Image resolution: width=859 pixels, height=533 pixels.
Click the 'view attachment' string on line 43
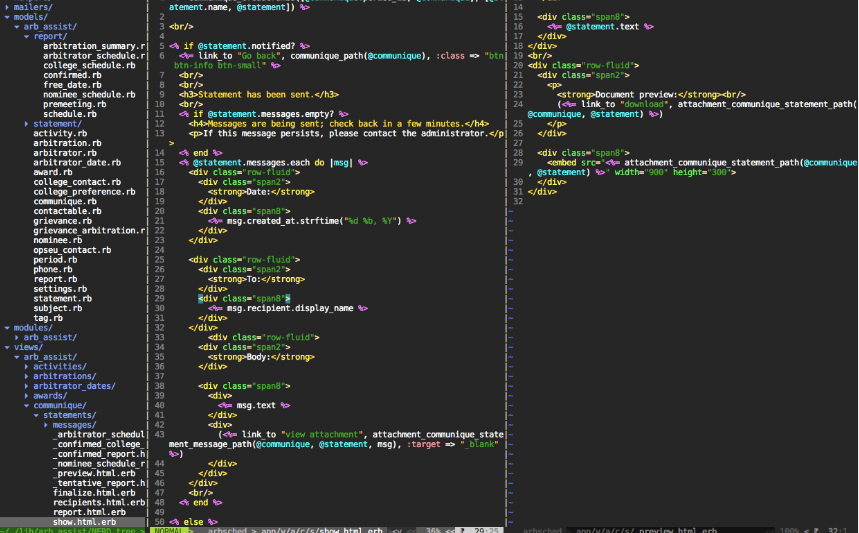(322, 435)
